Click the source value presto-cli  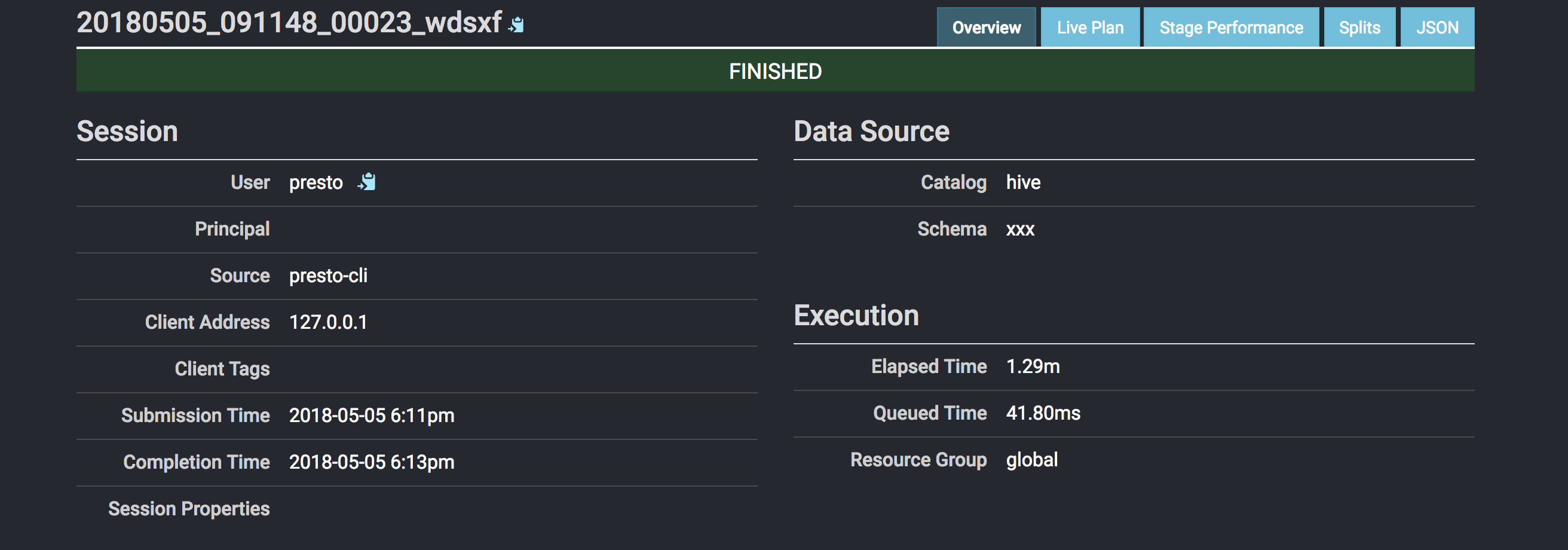tap(328, 276)
